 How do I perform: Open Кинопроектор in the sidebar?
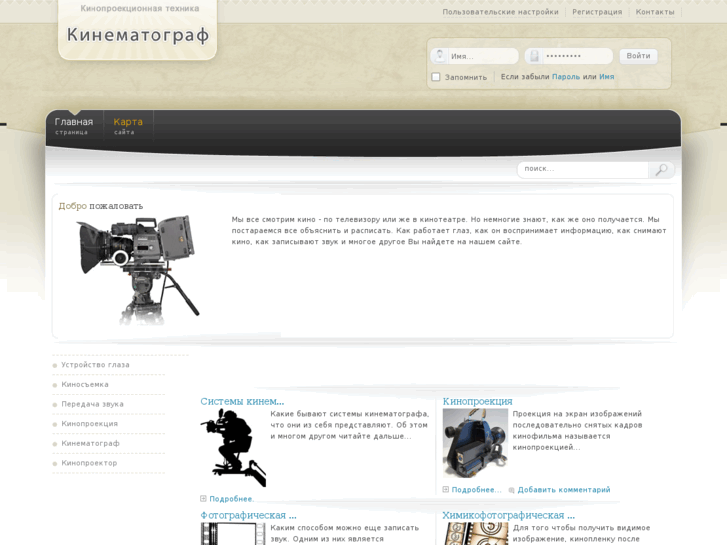point(89,463)
